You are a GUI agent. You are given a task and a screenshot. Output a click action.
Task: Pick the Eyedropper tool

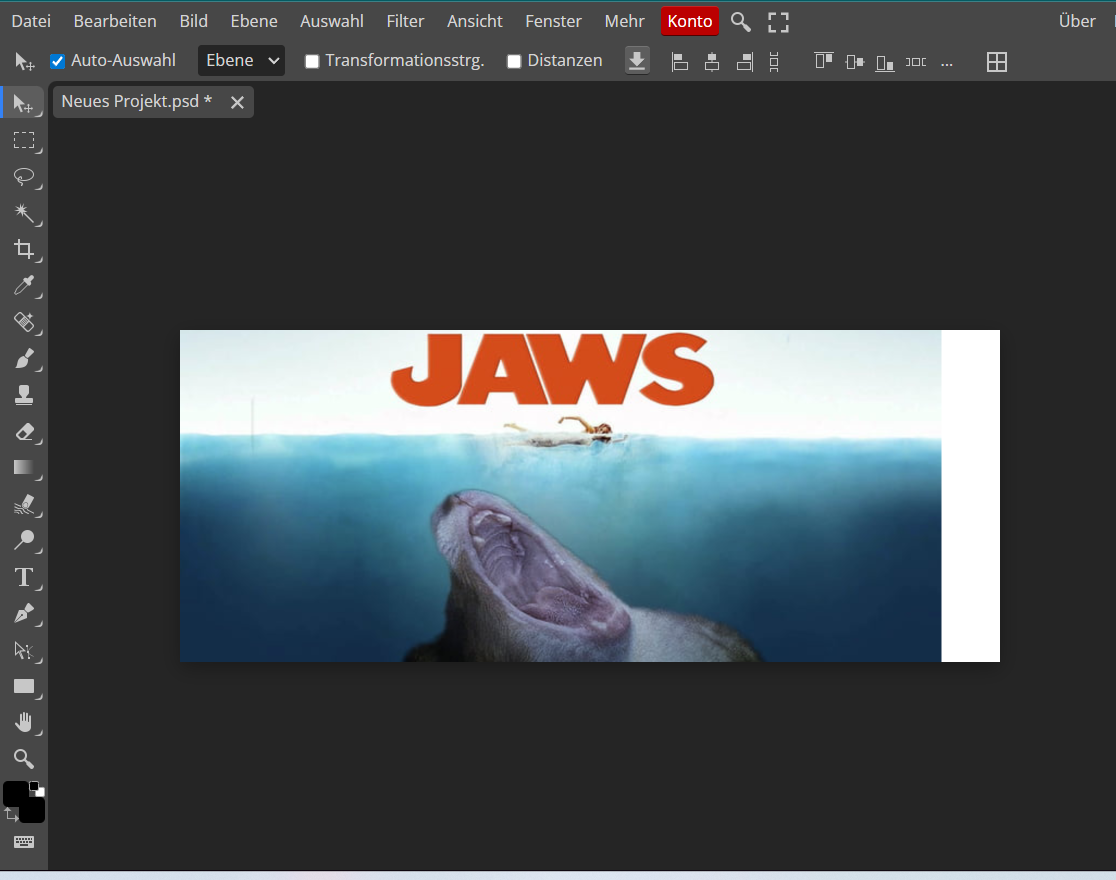coord(24,287)
